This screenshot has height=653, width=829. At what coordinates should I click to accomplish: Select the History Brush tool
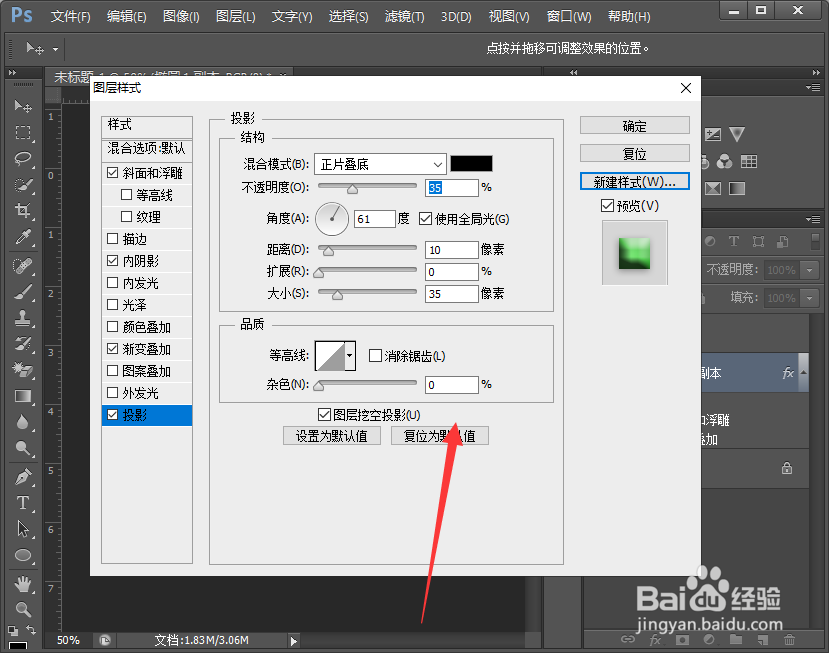[23, 344]
